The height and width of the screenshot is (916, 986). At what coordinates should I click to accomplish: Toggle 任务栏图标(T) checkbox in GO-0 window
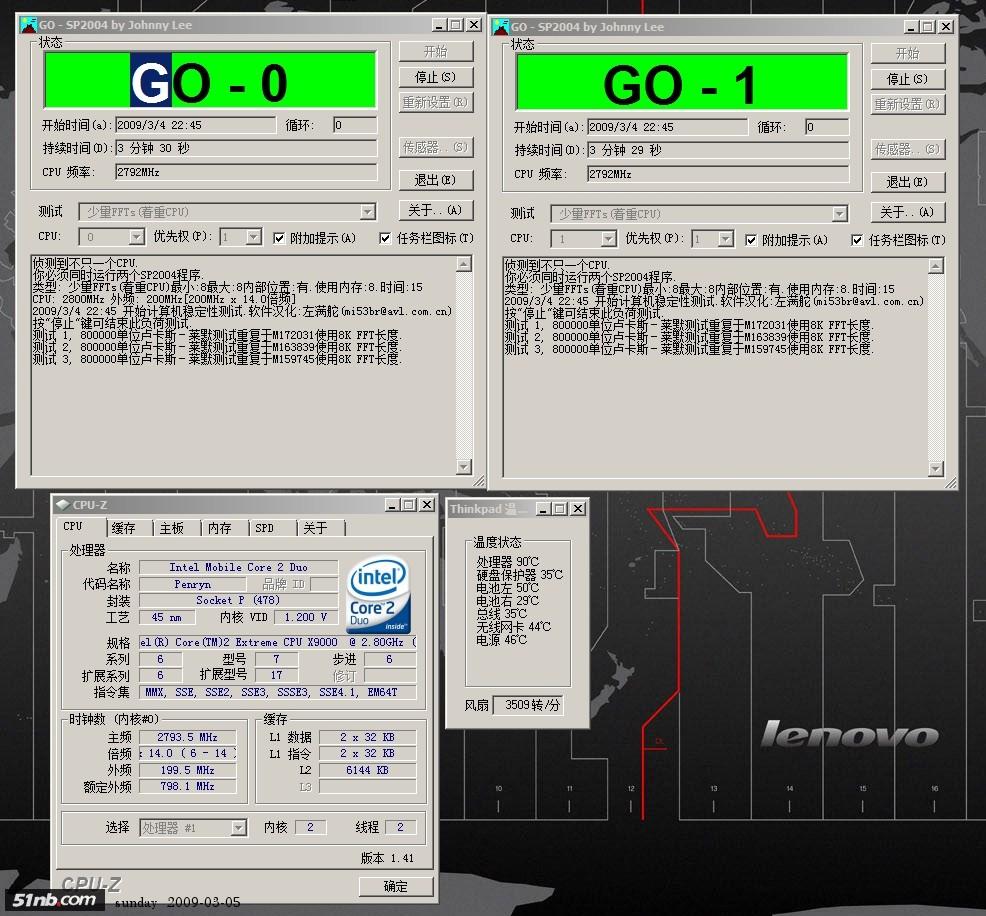(x=386, y=238)
